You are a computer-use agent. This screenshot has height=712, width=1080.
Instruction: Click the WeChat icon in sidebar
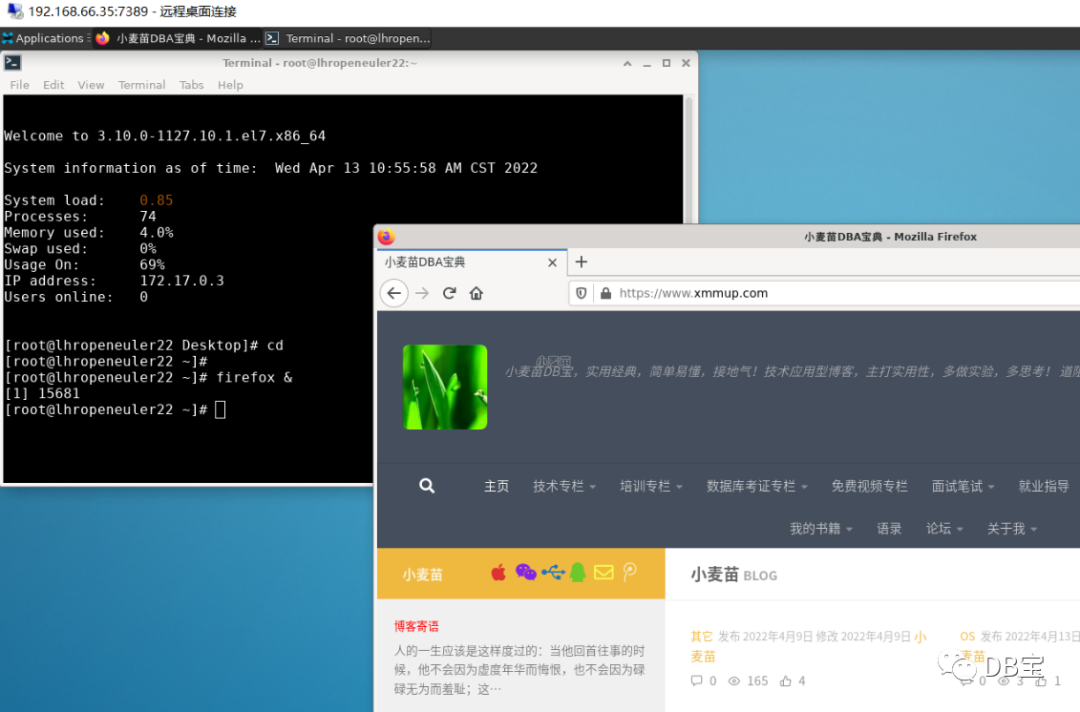click(x=526, y=572)
